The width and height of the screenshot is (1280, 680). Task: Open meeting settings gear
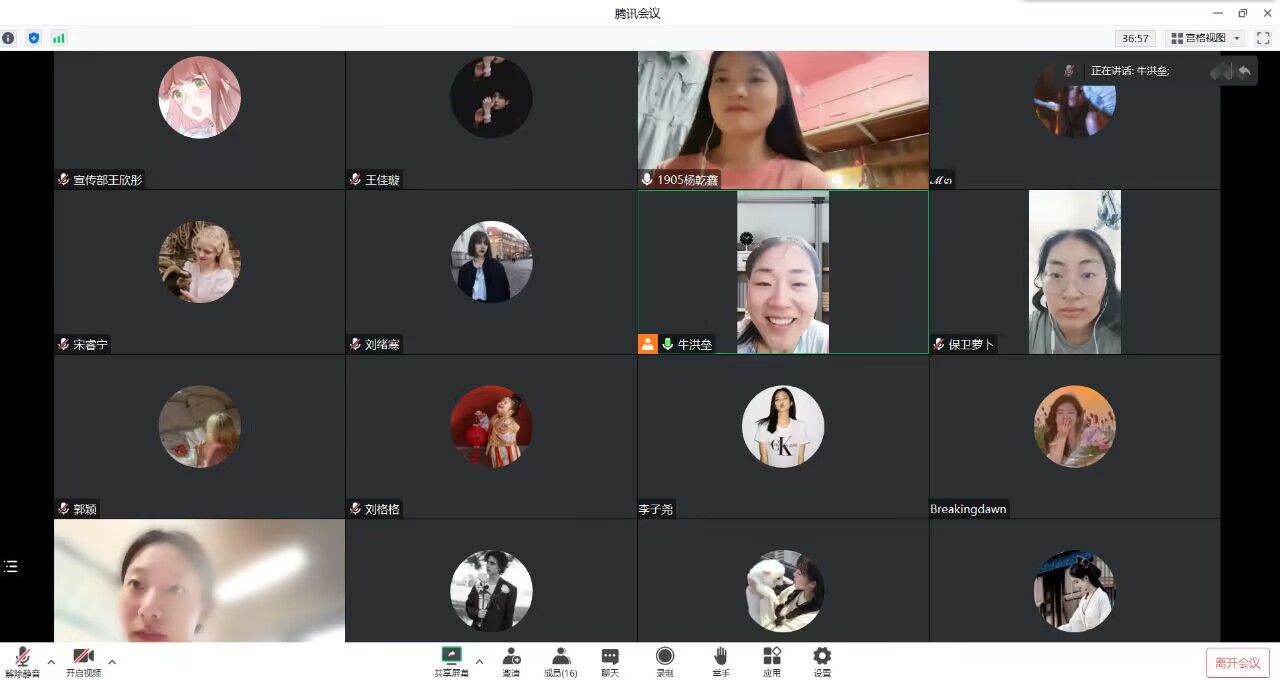[x=822, y=660]
